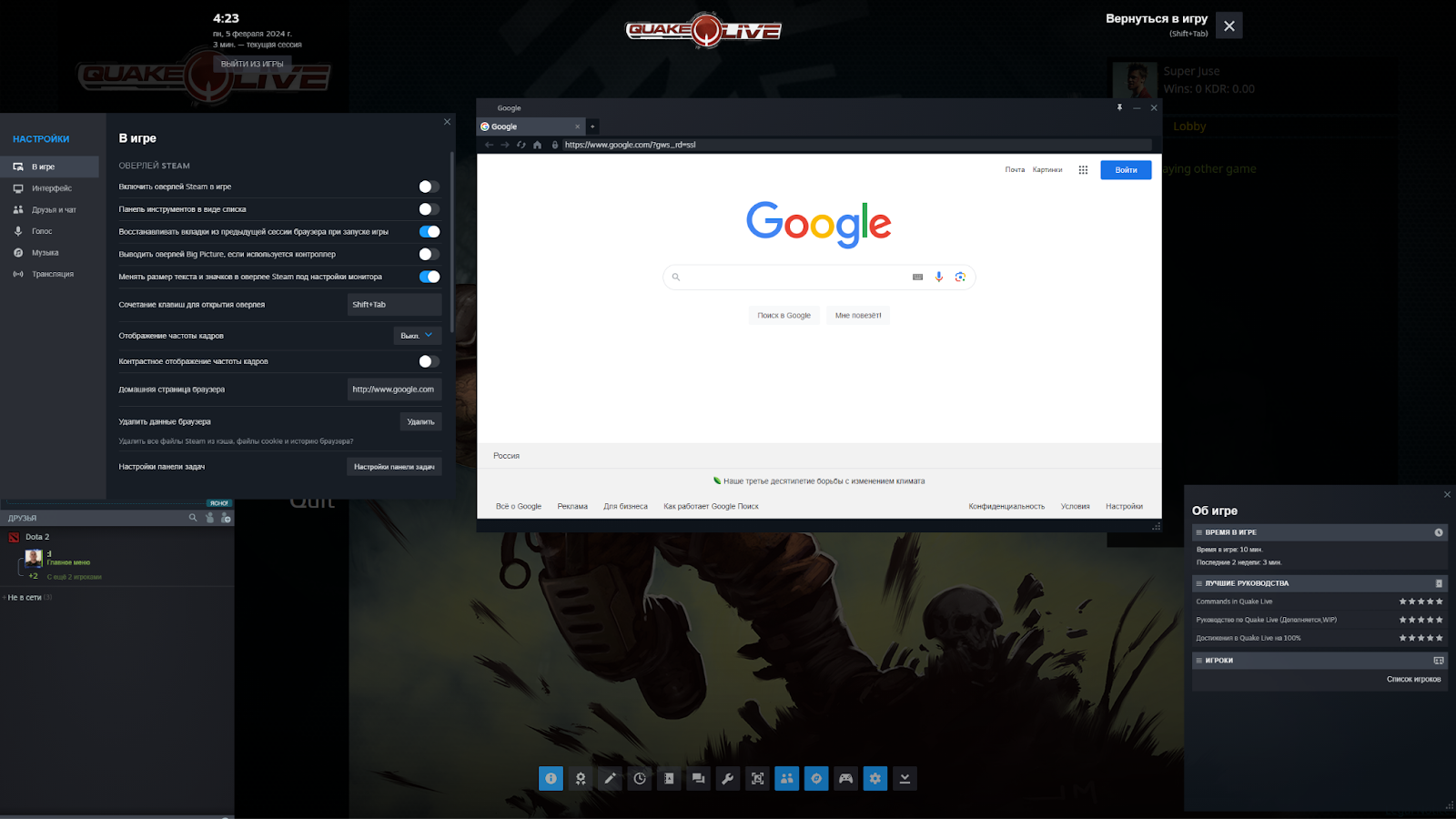Click 'Лучшие руководства' section header
The image size is (1456, 819).
click(1319, 583)
